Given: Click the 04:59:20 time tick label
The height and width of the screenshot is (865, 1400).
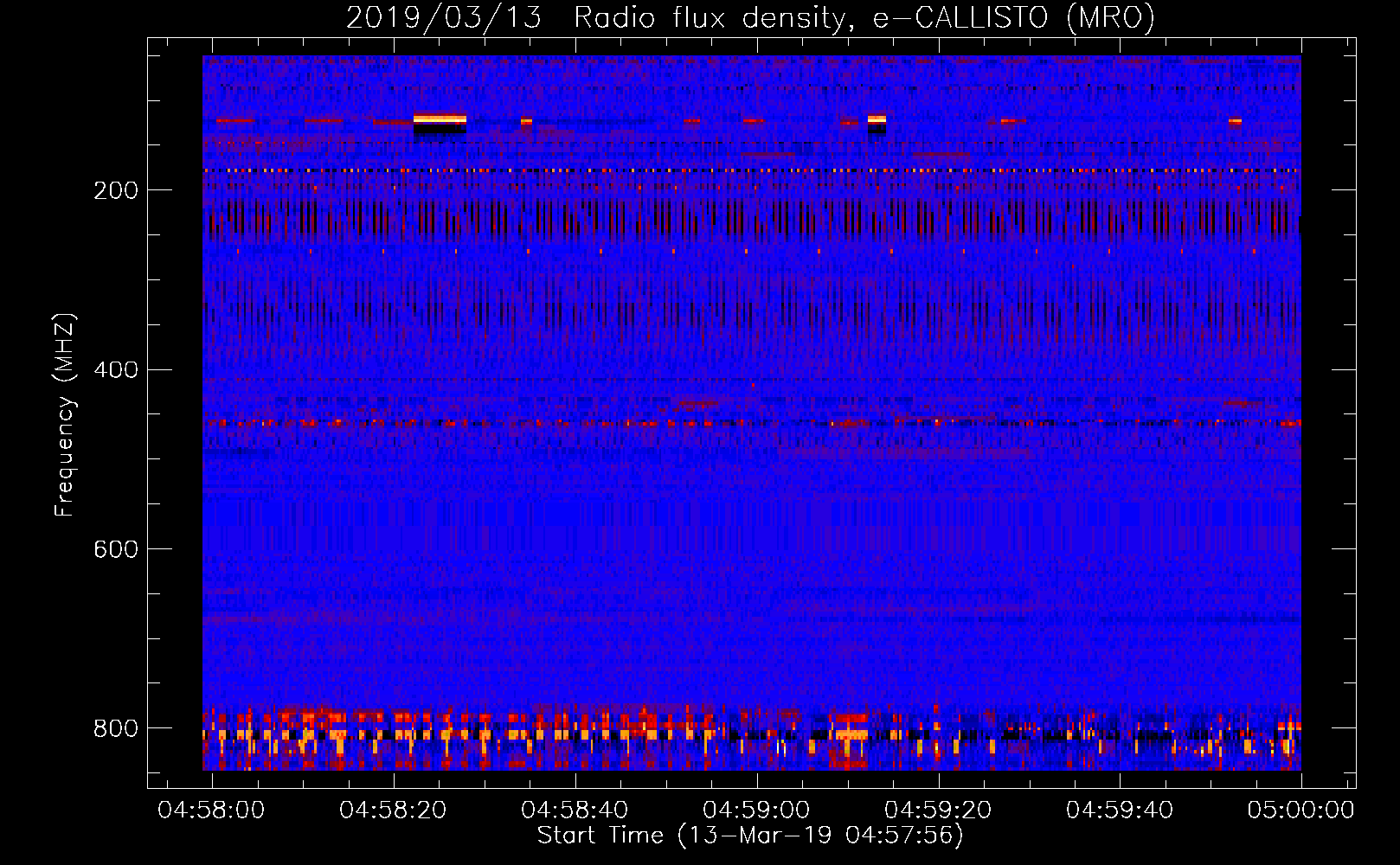Looking at the screenshot, I should pos(938,811).
